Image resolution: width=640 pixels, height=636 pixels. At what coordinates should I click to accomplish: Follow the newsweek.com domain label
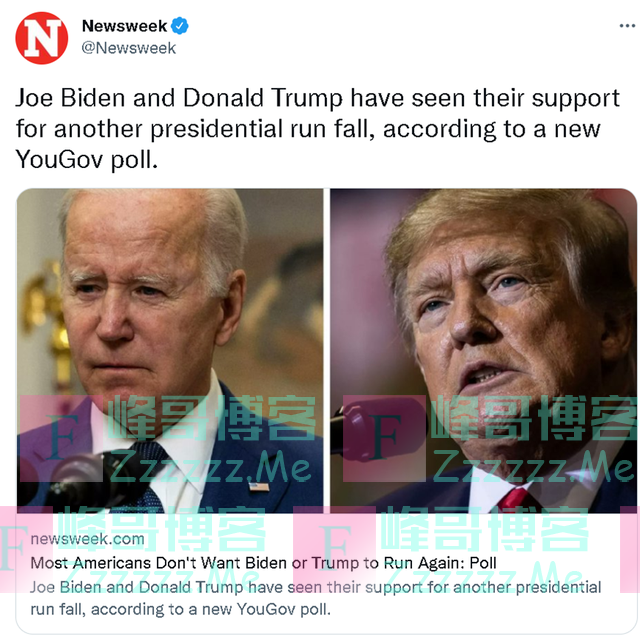click(x=87, y=539)
